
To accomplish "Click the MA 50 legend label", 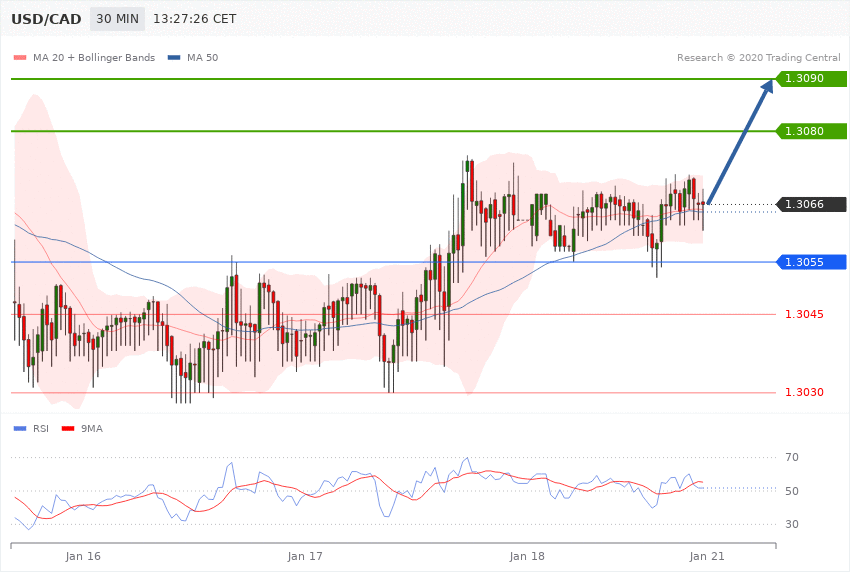I will (x=202, y=57).
